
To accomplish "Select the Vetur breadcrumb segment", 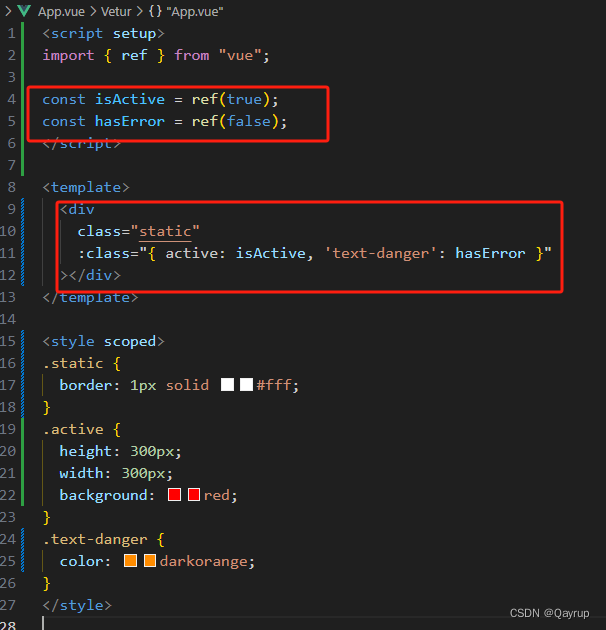I will [116, 12].
